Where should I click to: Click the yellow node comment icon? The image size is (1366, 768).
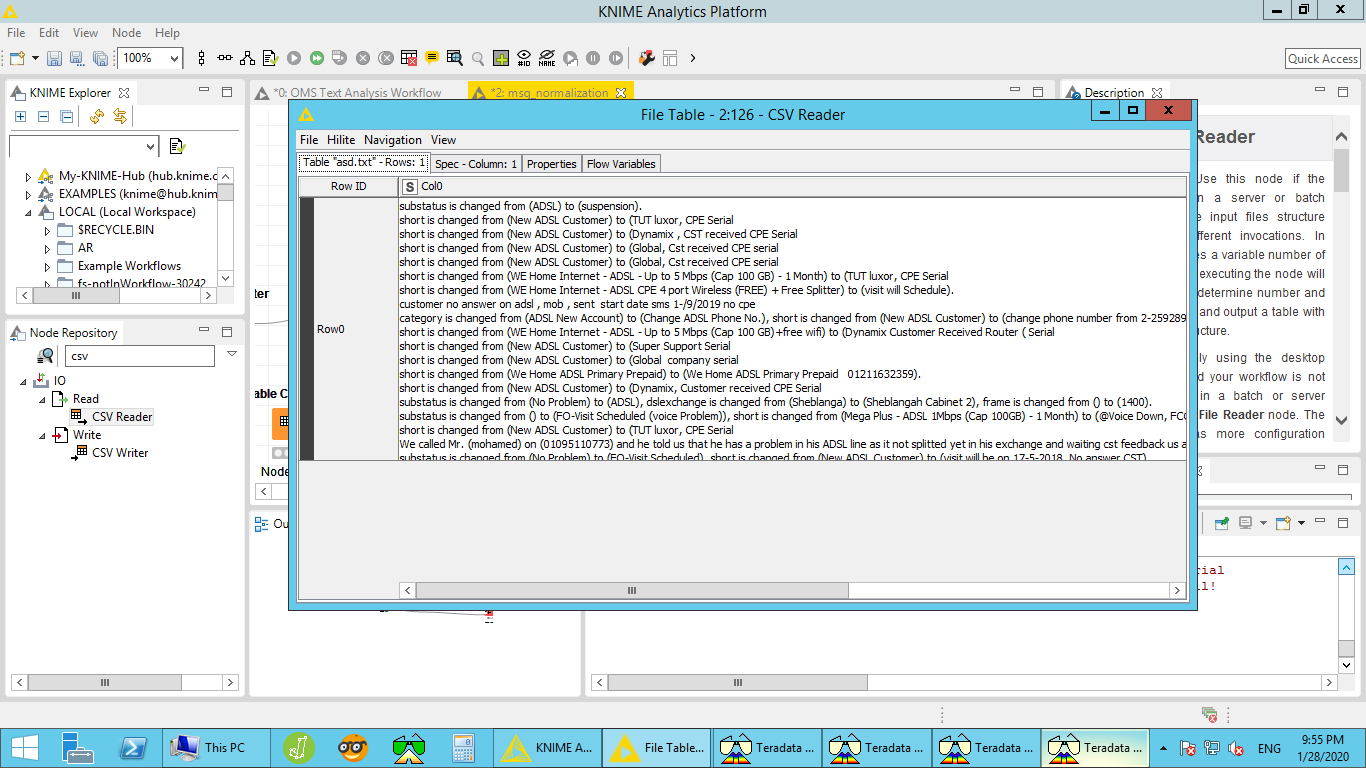tap(432, 58)
